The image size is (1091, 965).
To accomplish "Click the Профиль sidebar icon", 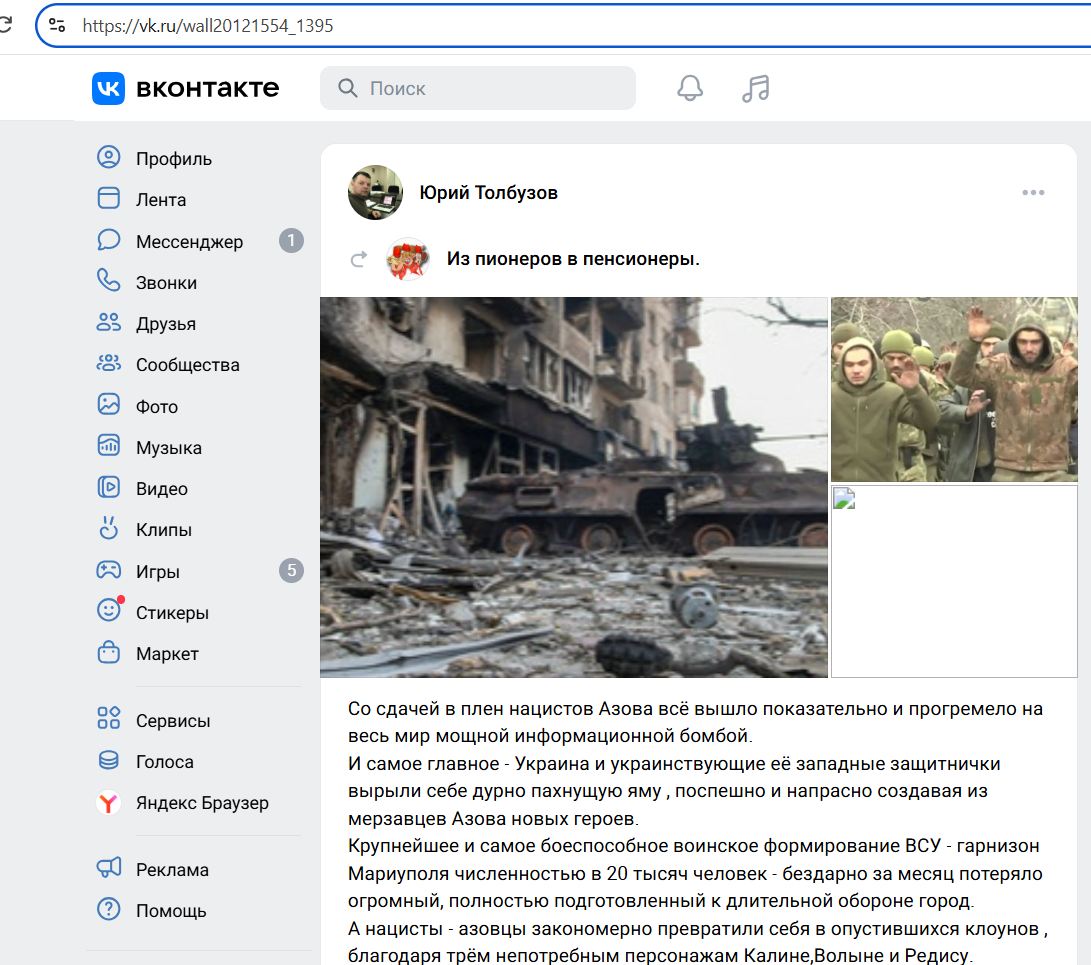I will (x=109, y=157).
